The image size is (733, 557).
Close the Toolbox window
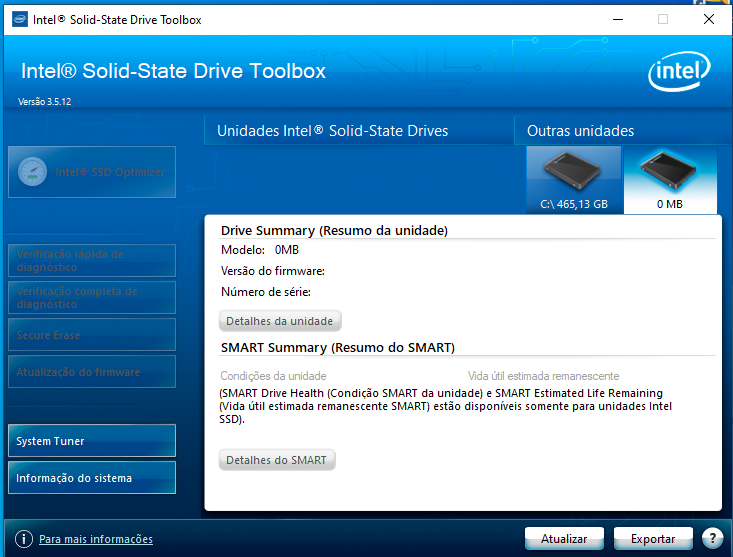709,20
